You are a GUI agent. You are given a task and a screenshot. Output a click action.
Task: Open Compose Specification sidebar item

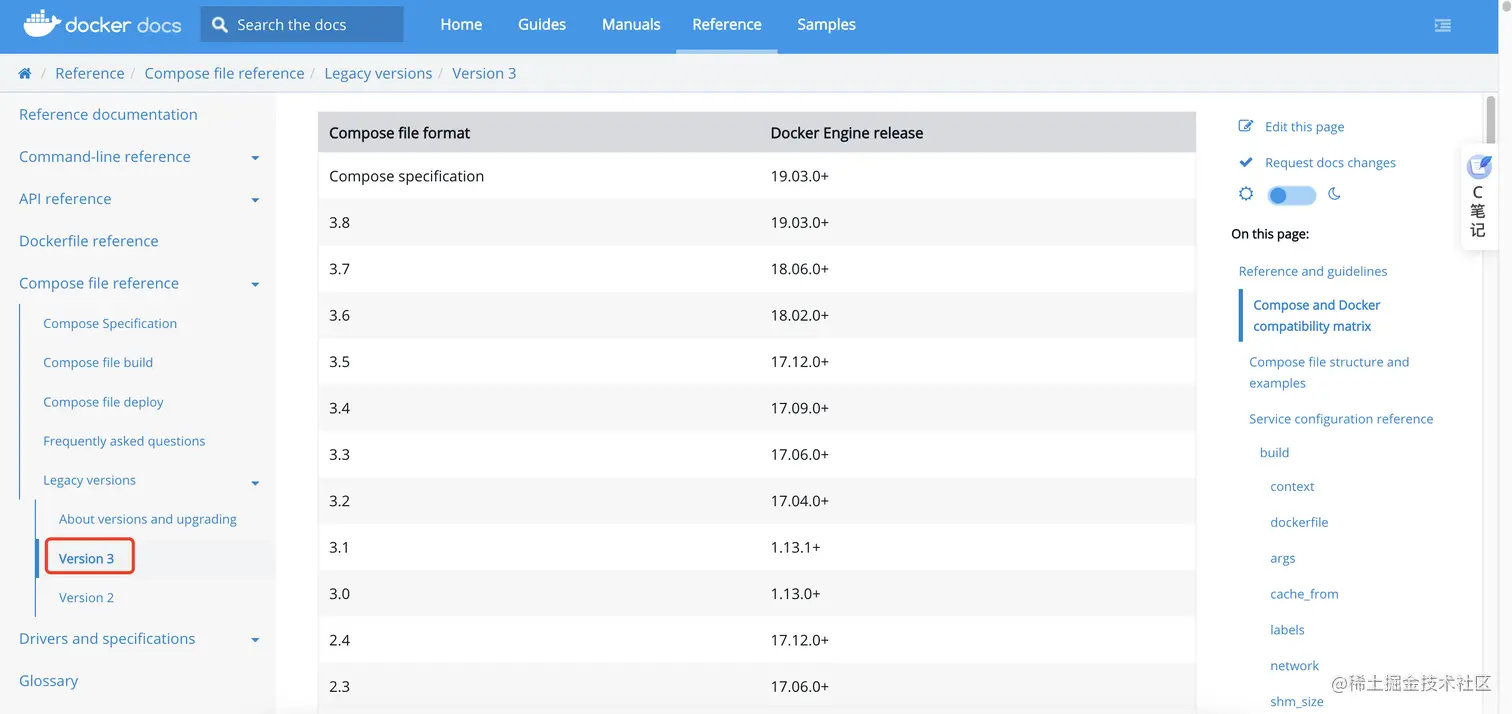point(110,323)
